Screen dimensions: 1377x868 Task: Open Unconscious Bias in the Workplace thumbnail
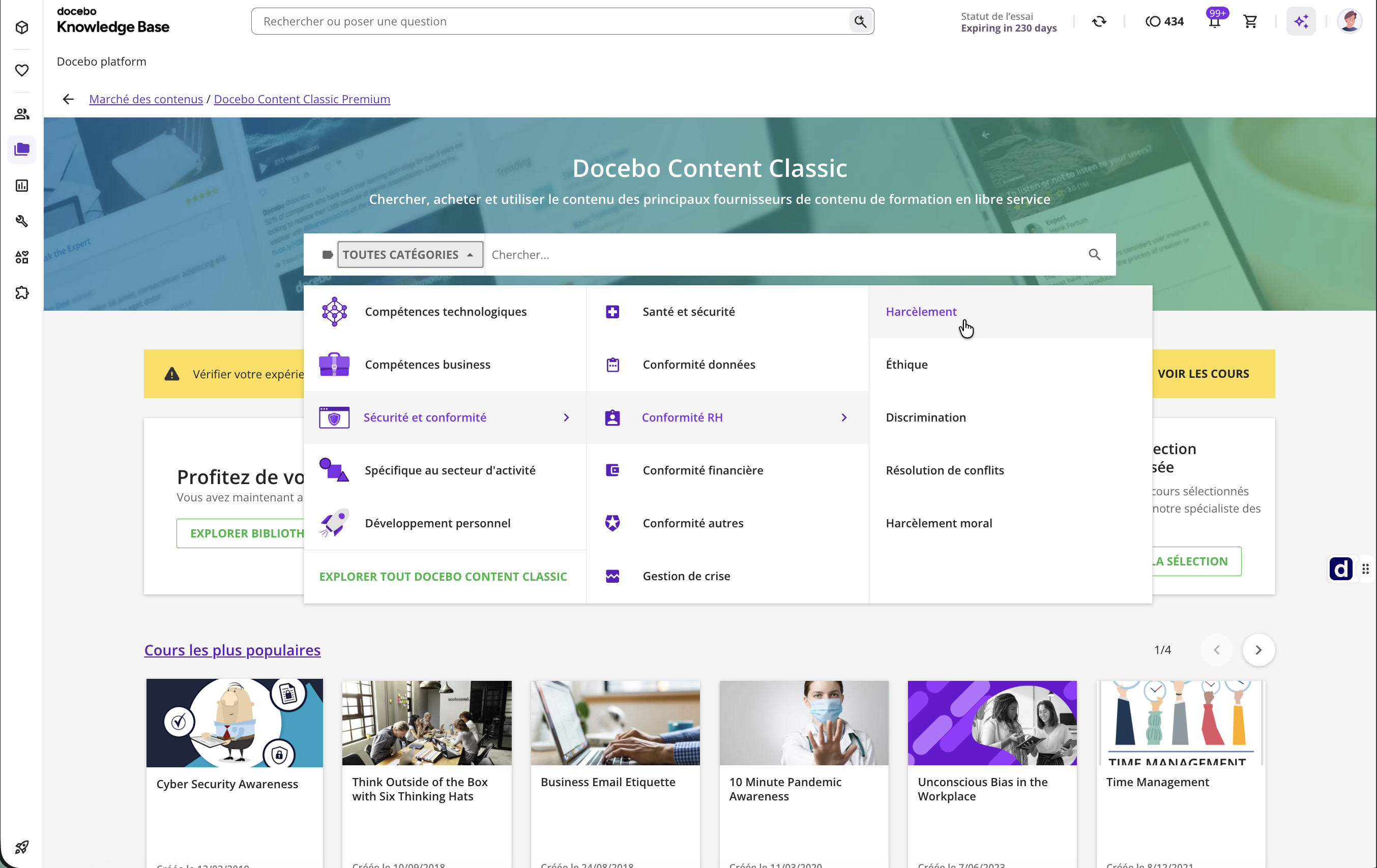click(992, 723)
